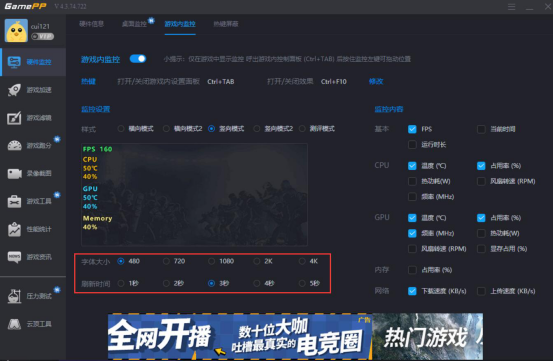Image resolution: width=554 pixels, height=361 pixels.
Task: Set refresh time to 4秒
Action: (x=257, y=283)
